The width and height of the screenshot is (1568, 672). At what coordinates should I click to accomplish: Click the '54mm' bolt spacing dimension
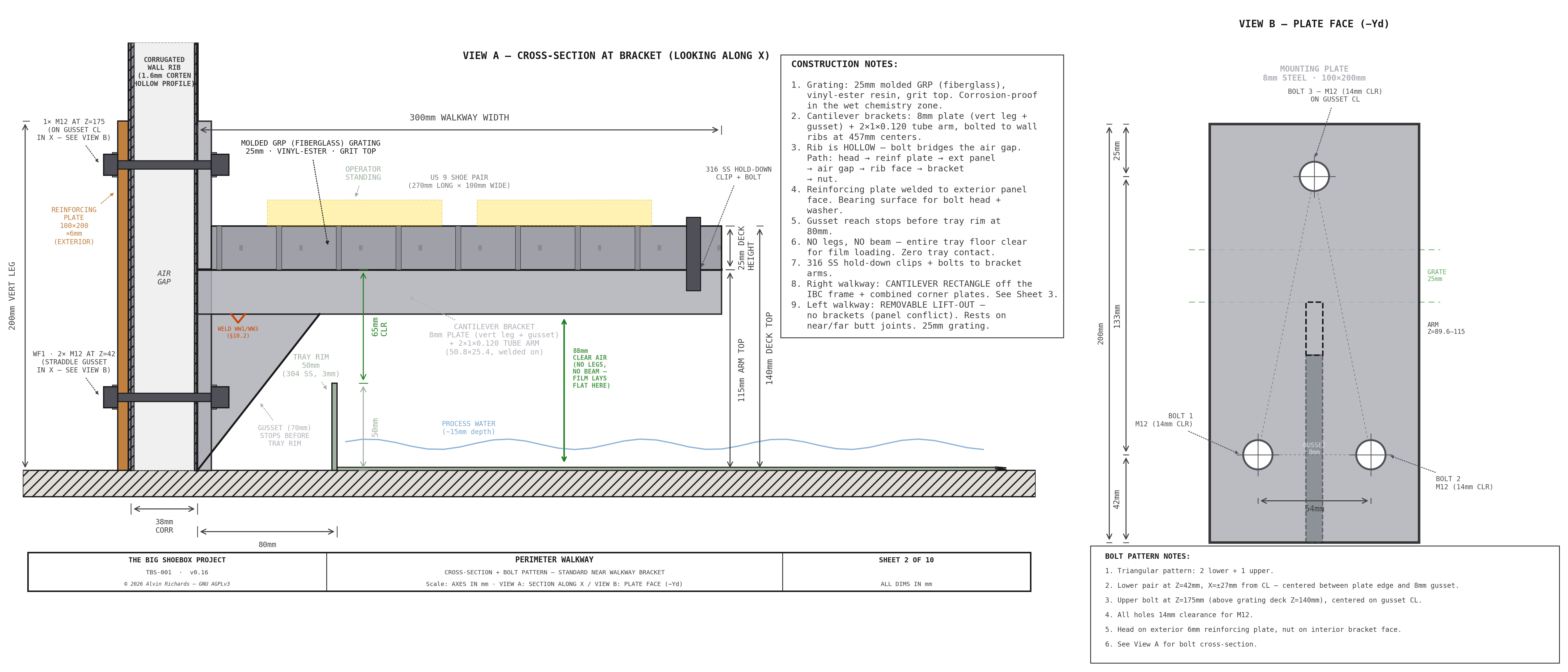tap(1314, 509)
